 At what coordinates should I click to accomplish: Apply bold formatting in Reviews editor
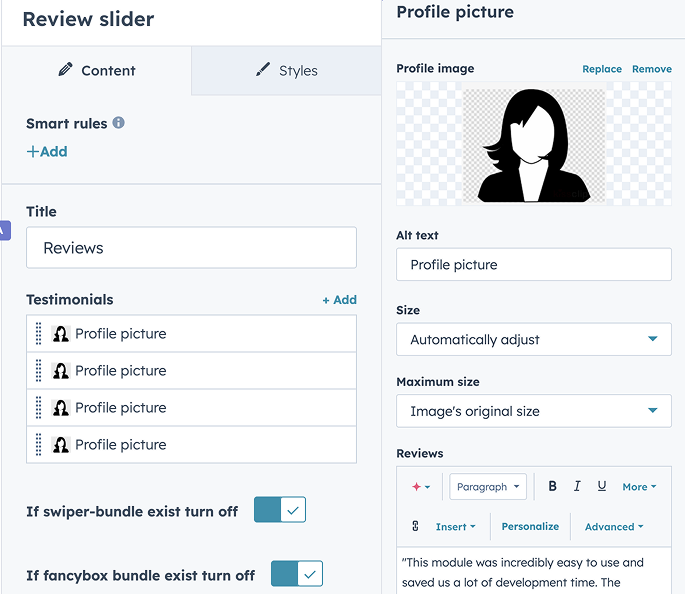(552, 486)
